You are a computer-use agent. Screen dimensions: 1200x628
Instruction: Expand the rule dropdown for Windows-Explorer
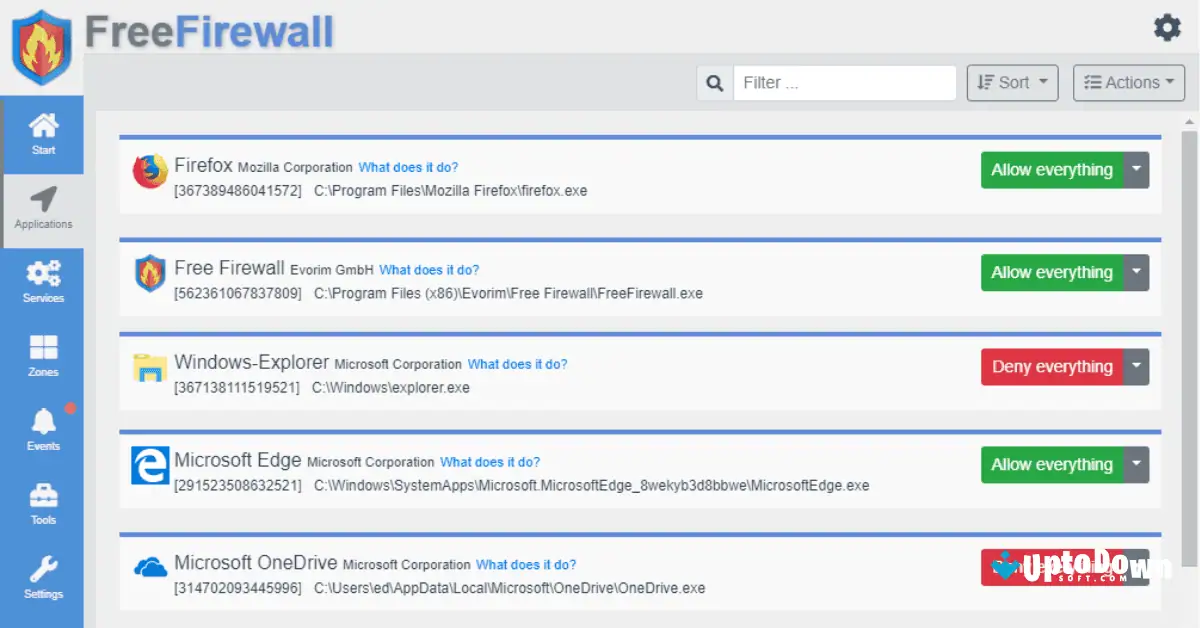click(1137, 367)
